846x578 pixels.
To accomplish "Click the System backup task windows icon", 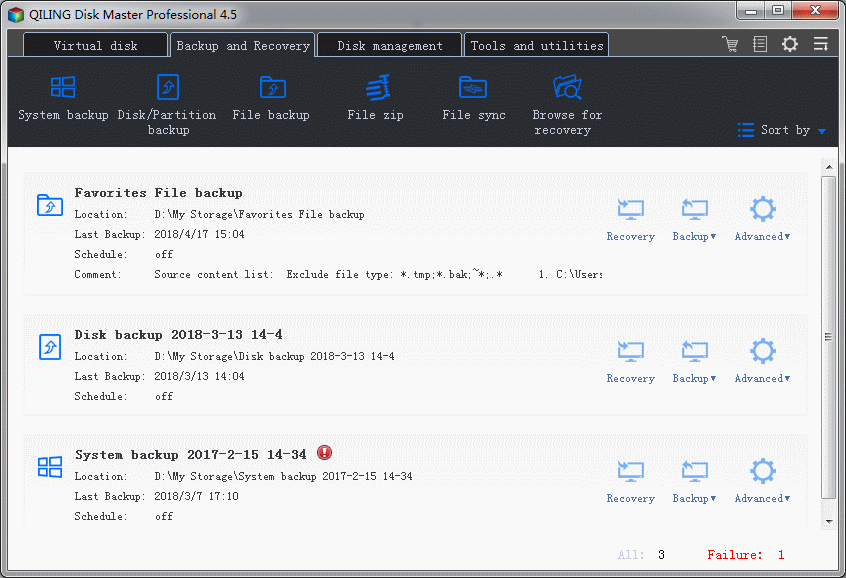I will [x=50, y=467].
